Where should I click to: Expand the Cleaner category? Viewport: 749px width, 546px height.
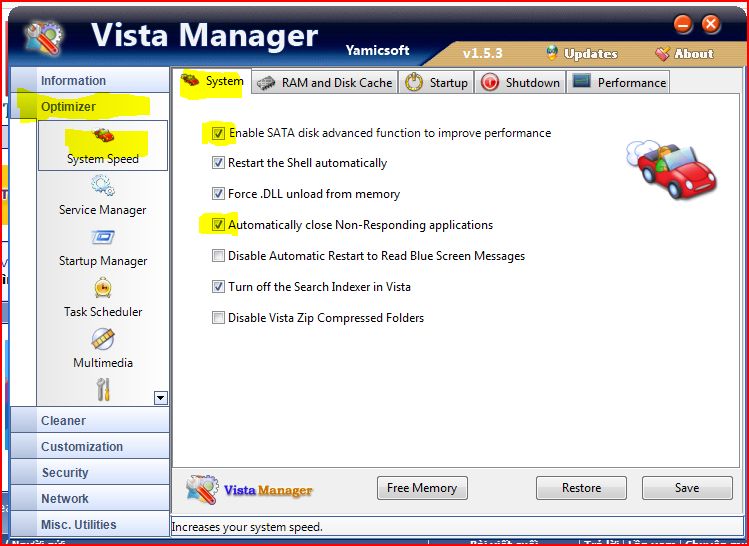(x=63, y=421)
